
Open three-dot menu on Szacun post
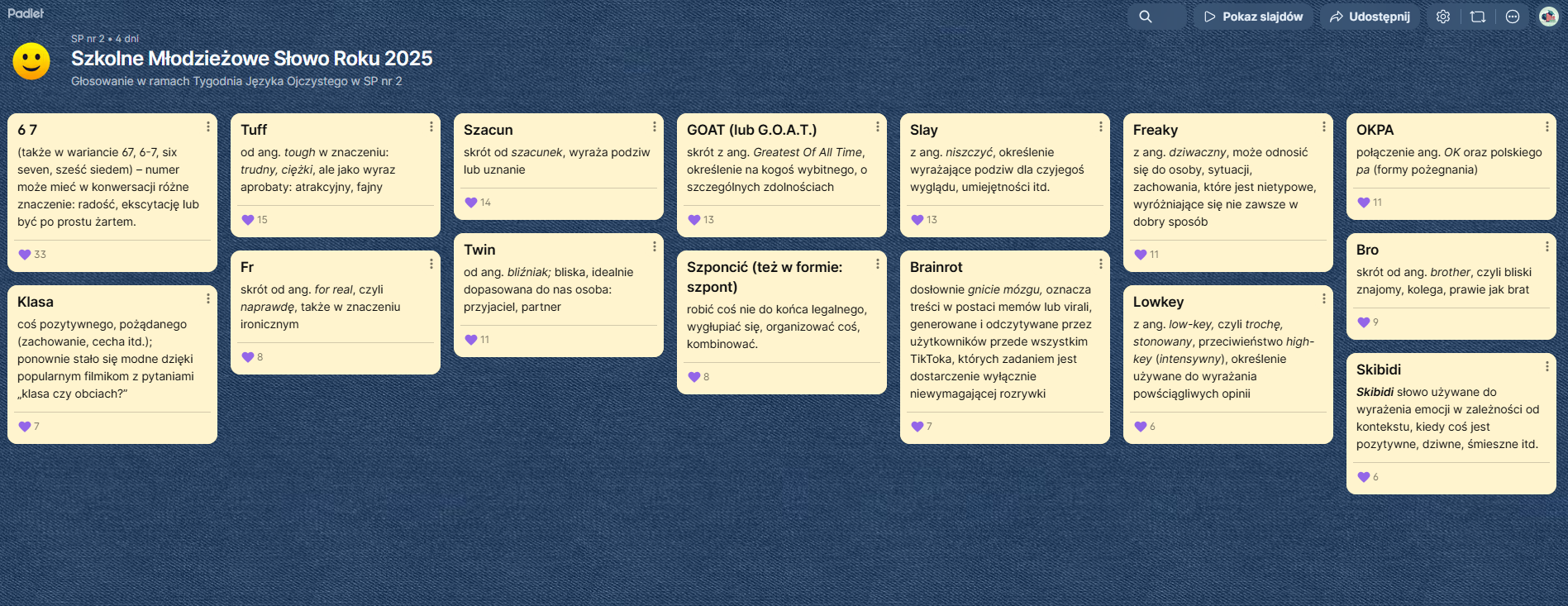(x=654, y=127)
